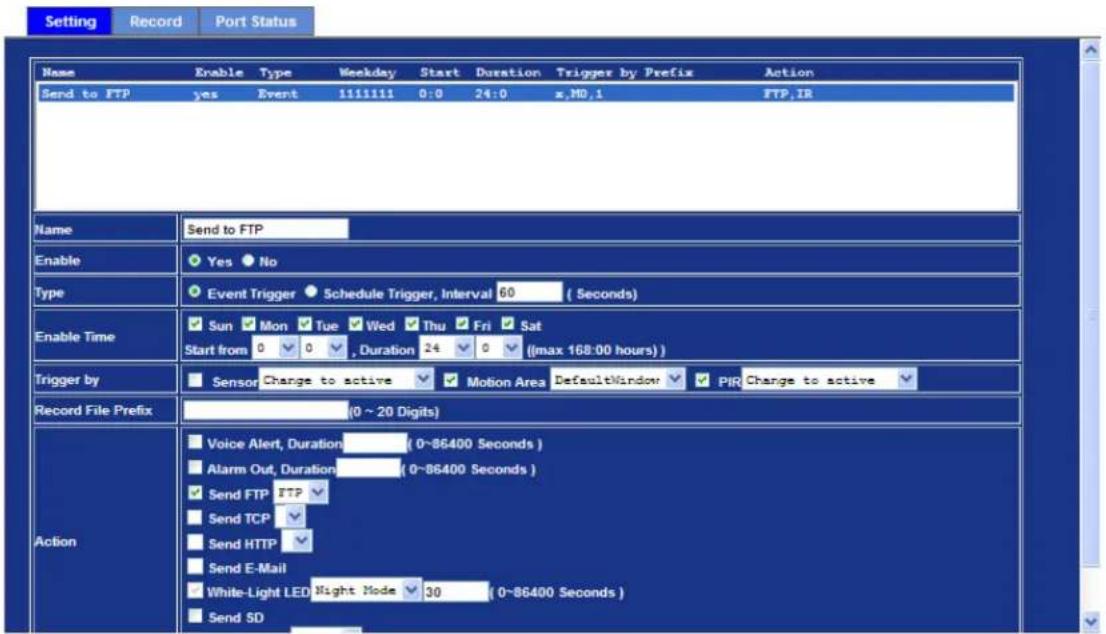
Task: Toggle the Thu checkbox
Action: tap(412, 324)
